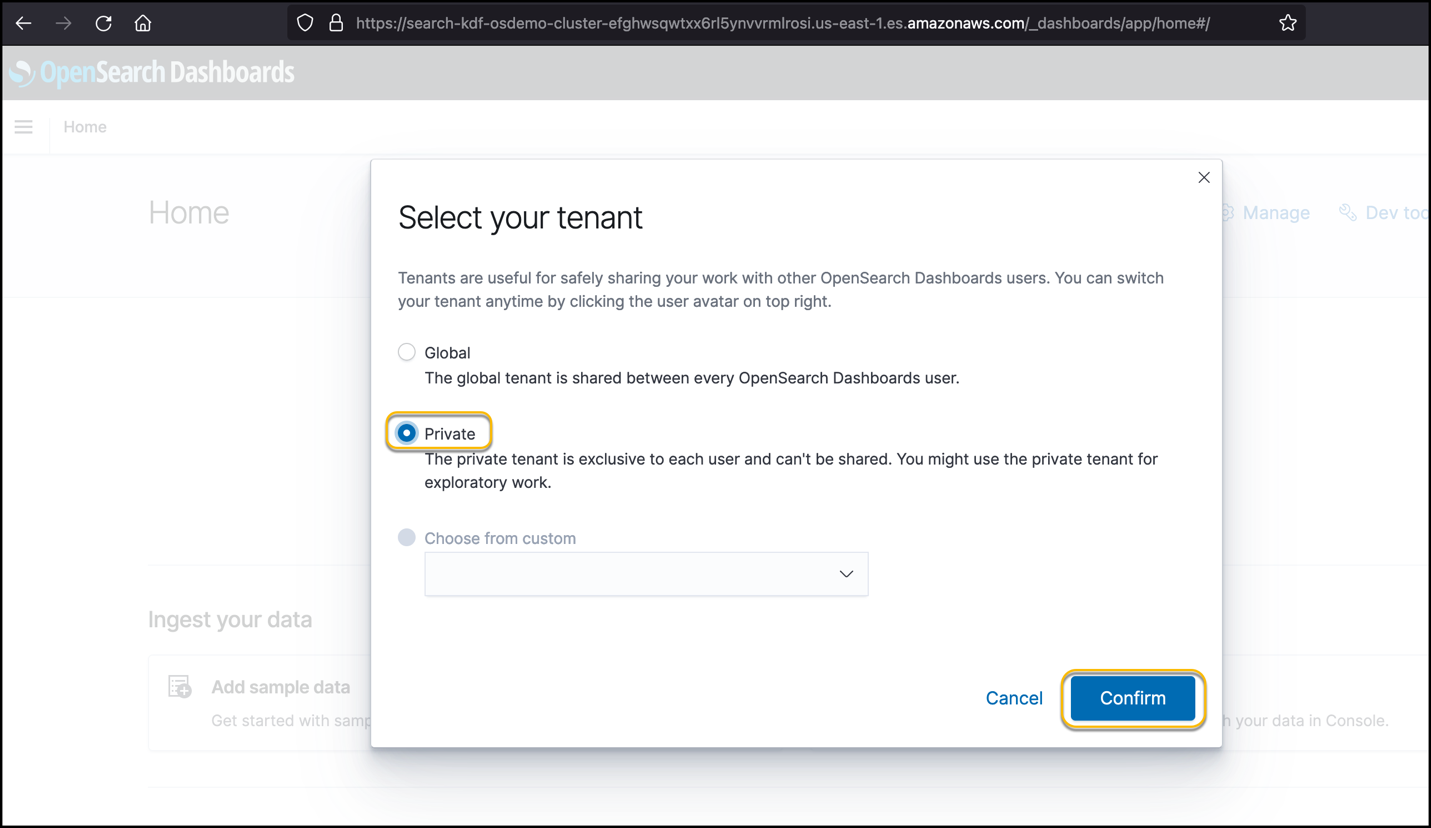Viewport: 1431px width, 828px height.
Task: Click the 'Private' option label
Action: 450,434
